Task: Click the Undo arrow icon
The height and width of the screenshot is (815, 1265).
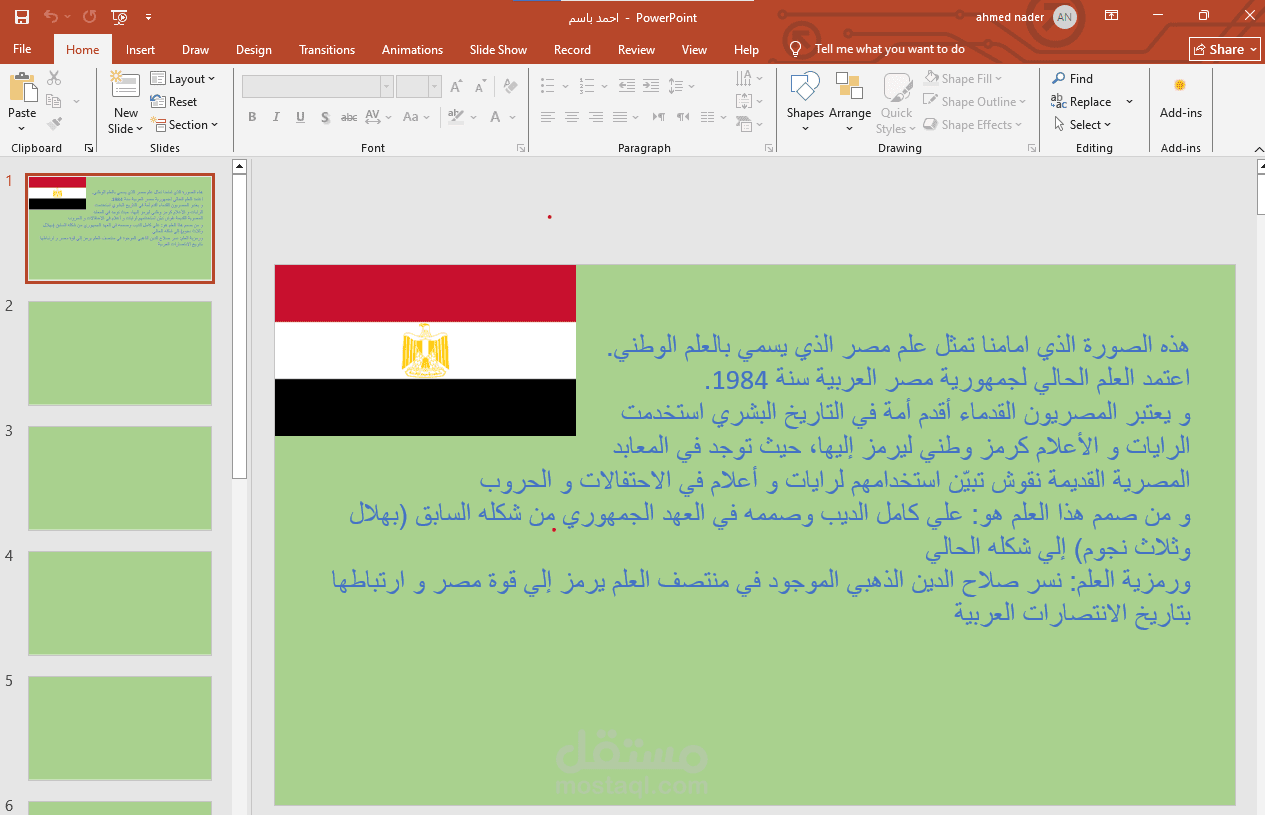Action: (51, 17)
